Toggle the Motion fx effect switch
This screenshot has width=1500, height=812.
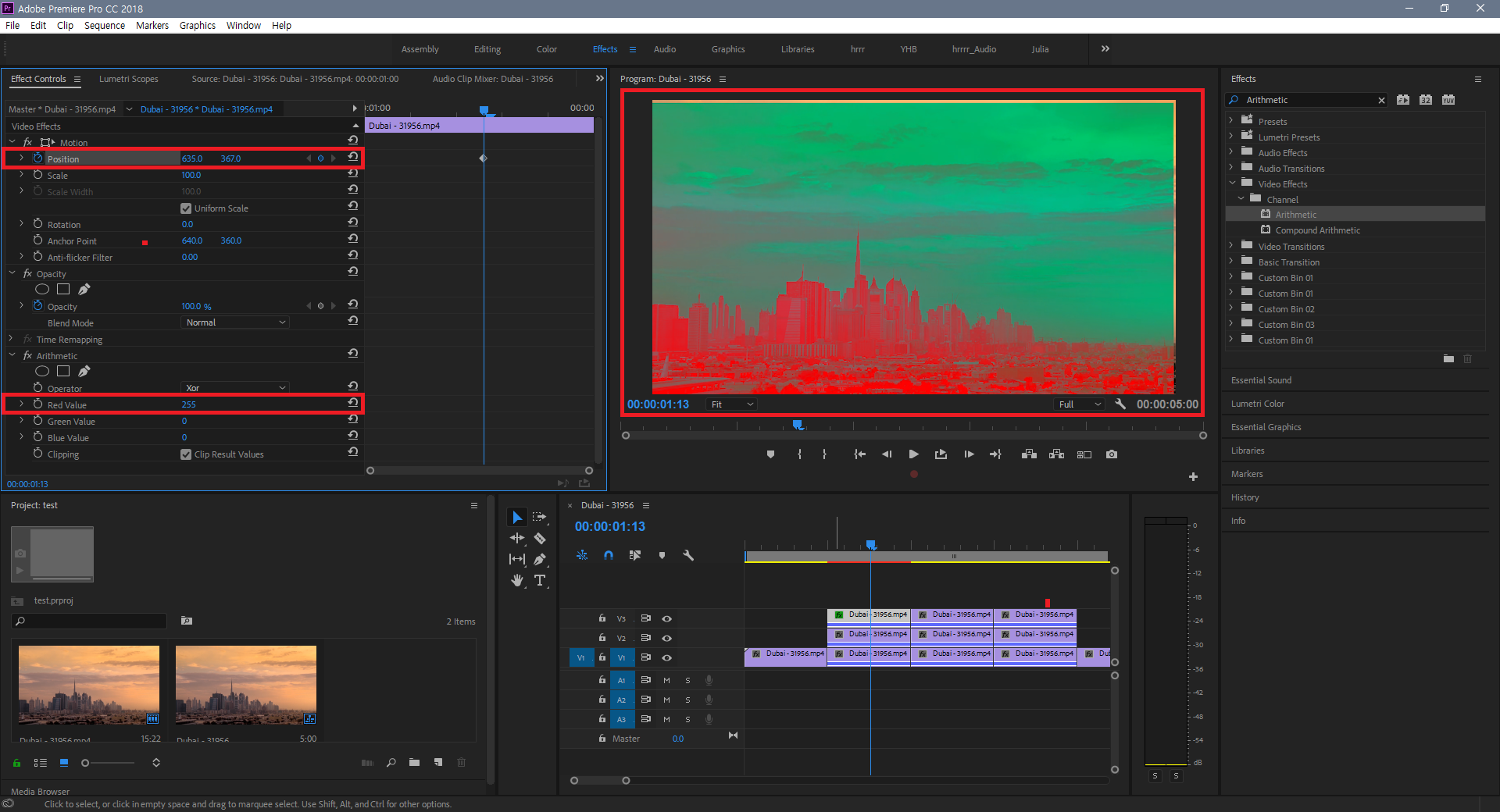[28, 142]
